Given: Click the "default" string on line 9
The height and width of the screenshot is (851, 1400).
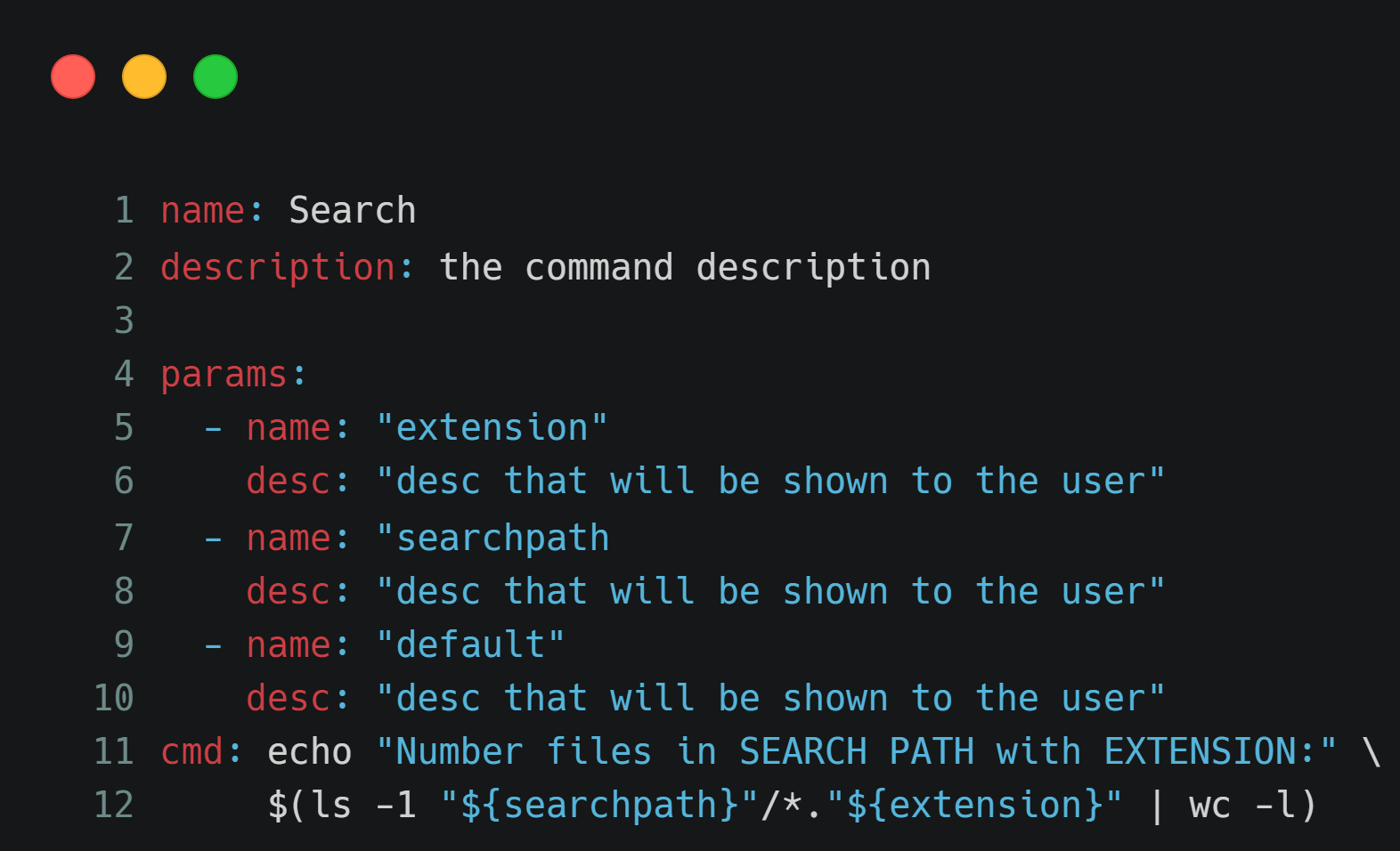Looking at the screenshot, I should tap(470, 644).
